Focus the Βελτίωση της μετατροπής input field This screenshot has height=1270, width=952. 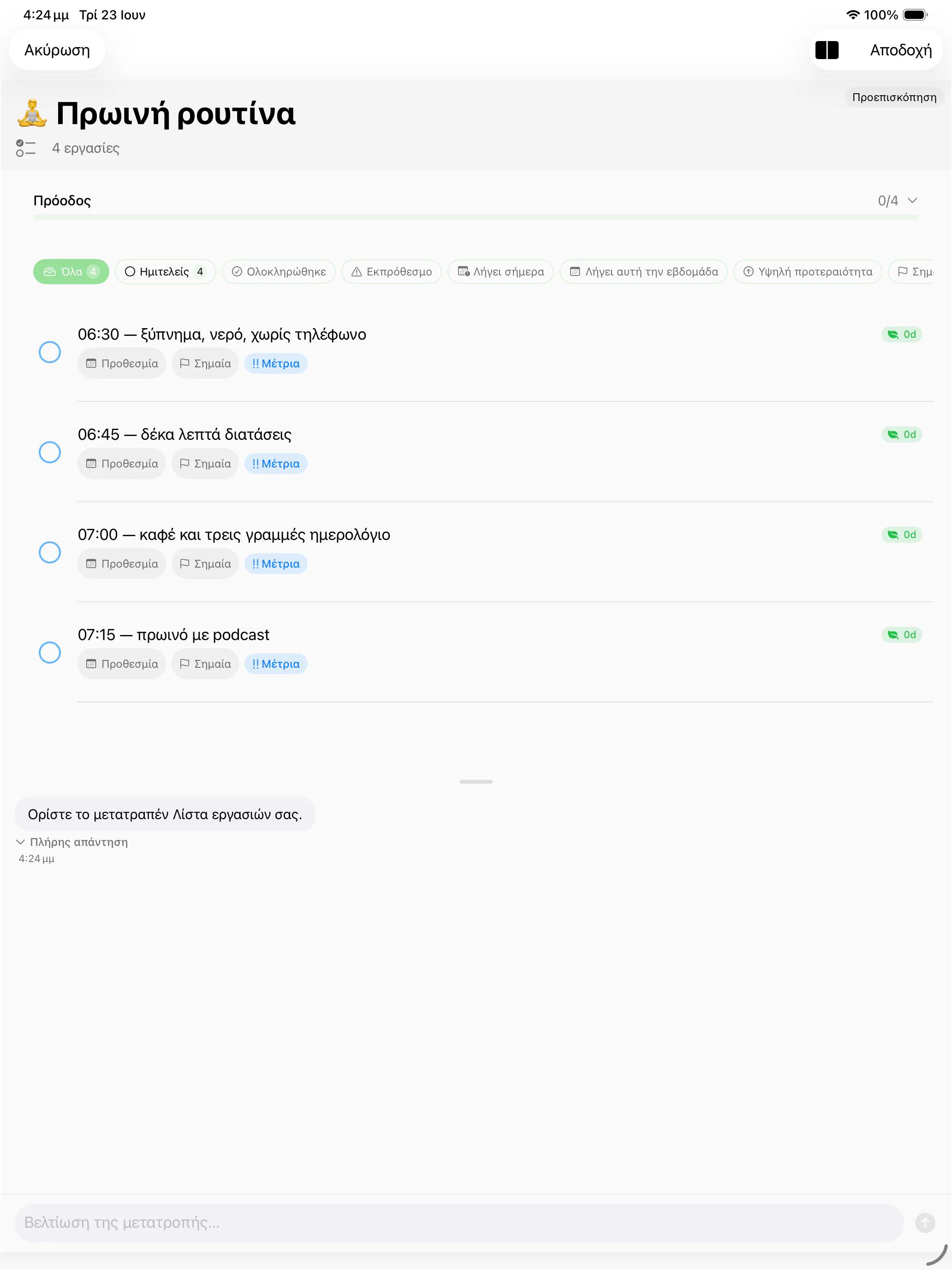(459, 1222)
